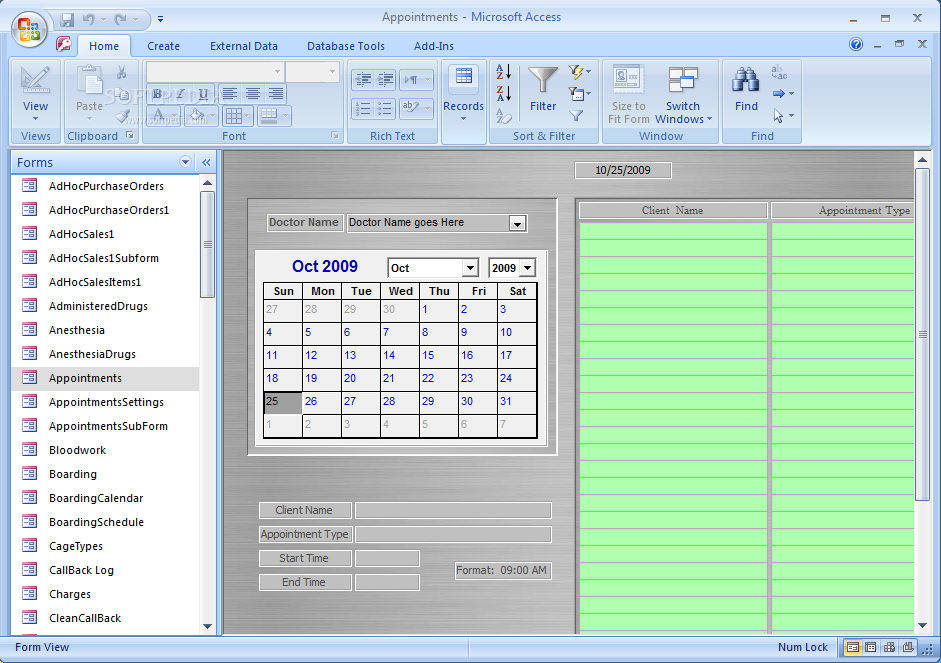The width and height of the screenshot is (941, 663).
Task: Open the Selection filter dropdown
Action: pos(579,72)
